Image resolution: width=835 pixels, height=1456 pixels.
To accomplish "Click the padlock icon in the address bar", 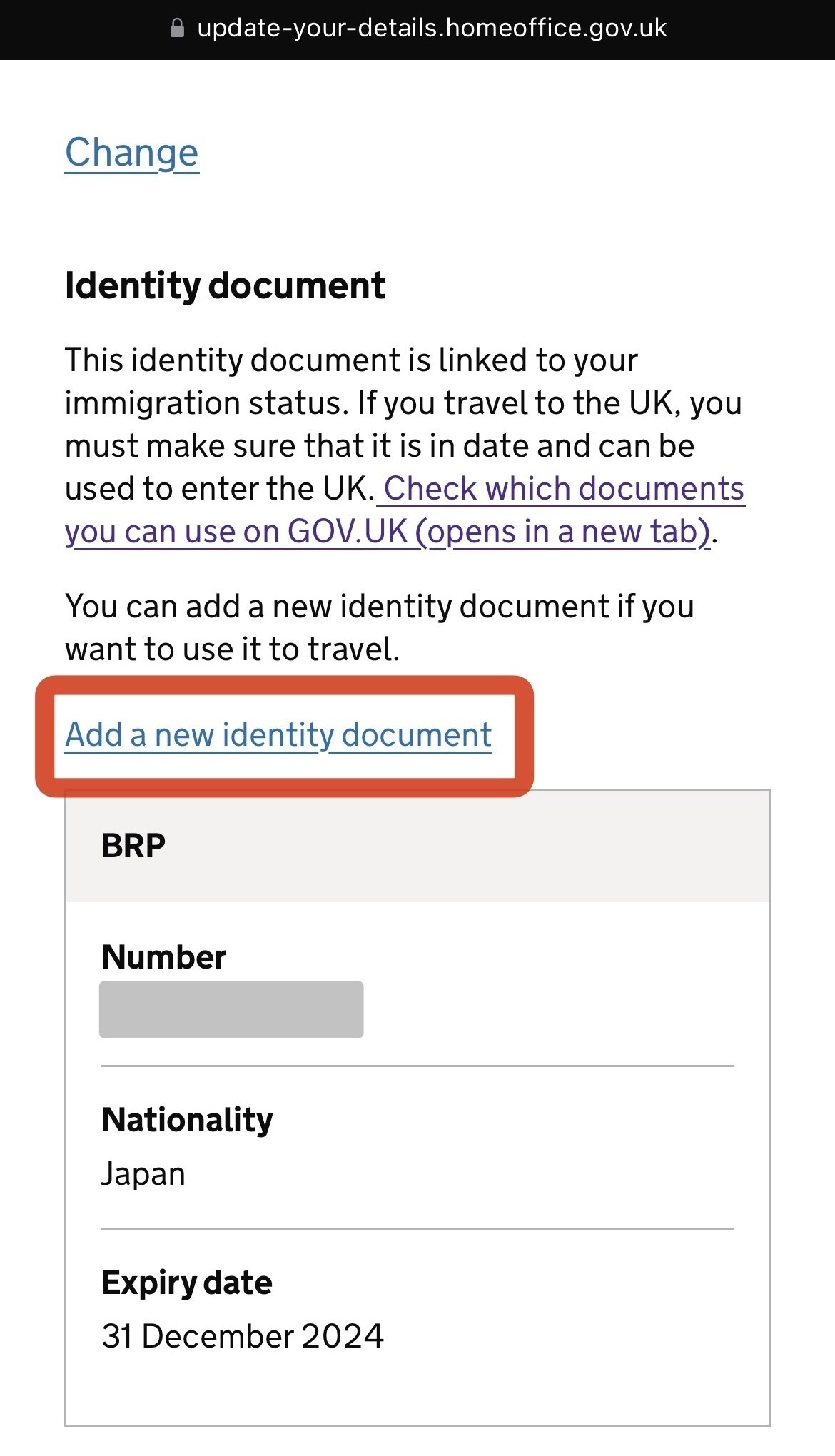I will (x=177, y=29).
